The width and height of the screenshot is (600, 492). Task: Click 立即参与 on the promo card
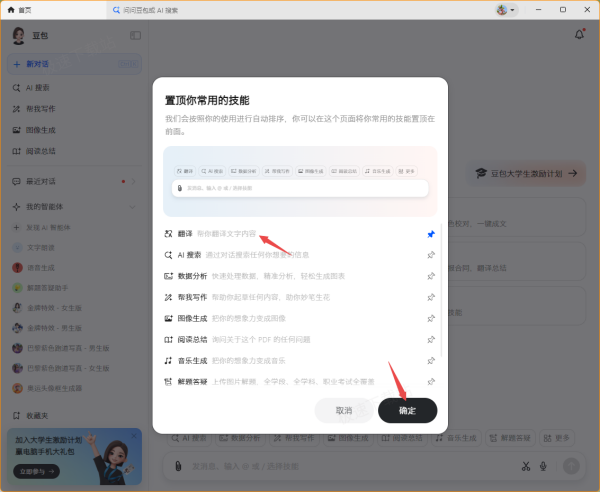pos(36,471)
